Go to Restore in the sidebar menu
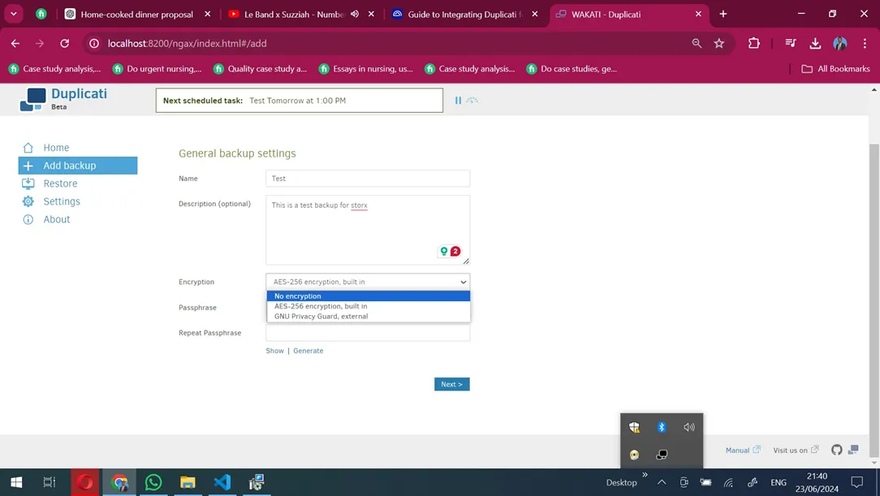 (x=60, y=183)
